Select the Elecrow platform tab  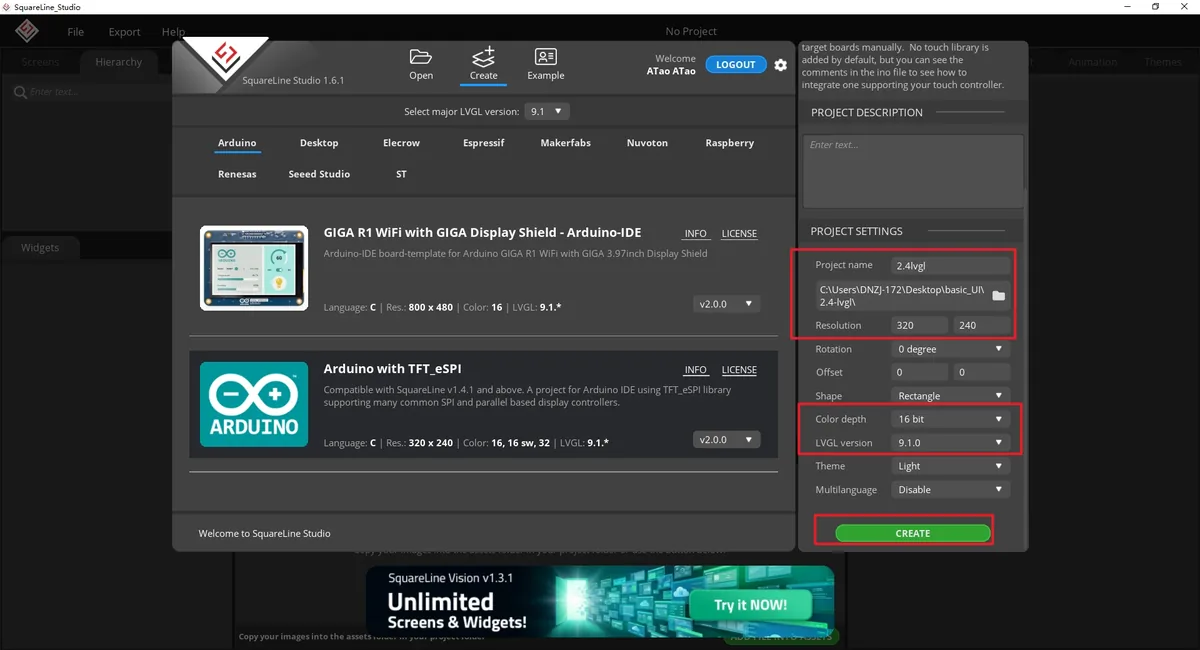[x=401, y=143]
